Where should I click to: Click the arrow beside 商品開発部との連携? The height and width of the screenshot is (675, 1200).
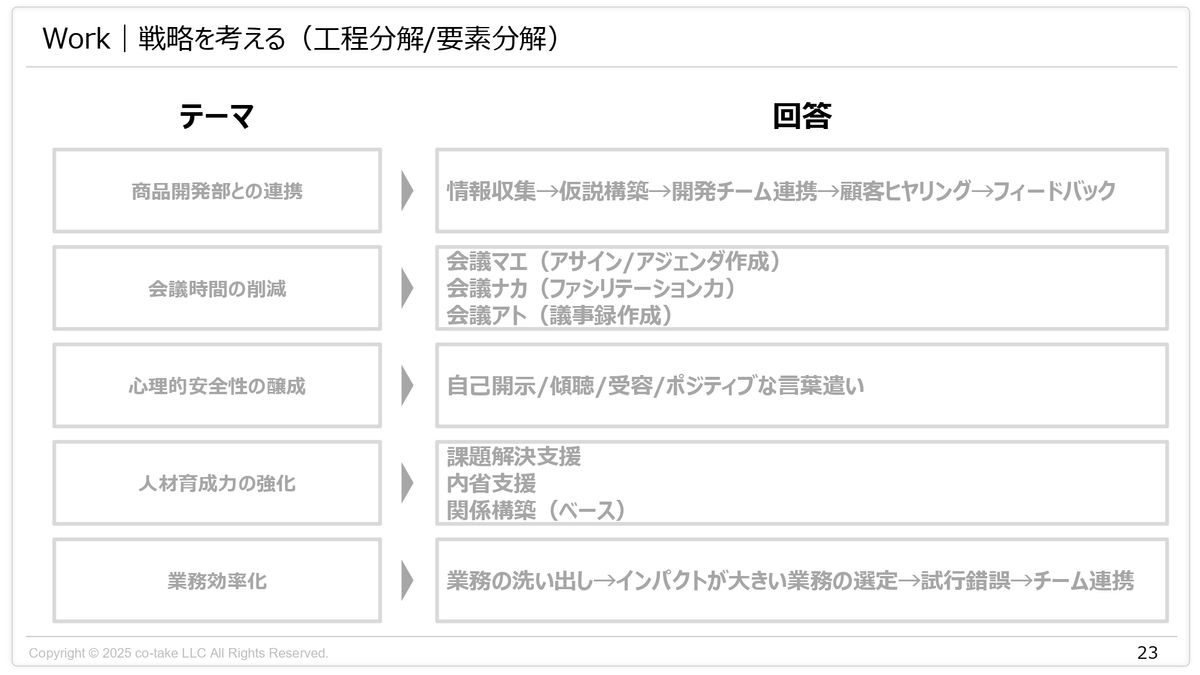[407, 190]
